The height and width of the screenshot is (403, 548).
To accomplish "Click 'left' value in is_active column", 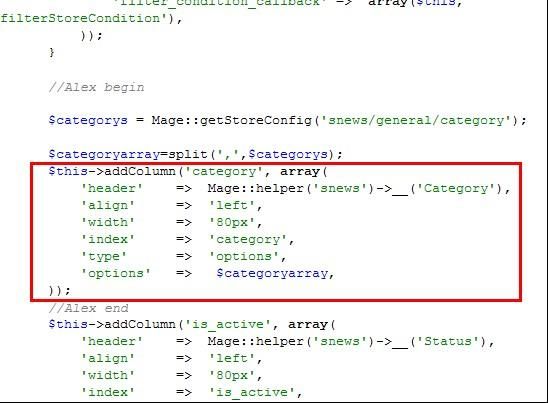I will click(x=232, y=358).
